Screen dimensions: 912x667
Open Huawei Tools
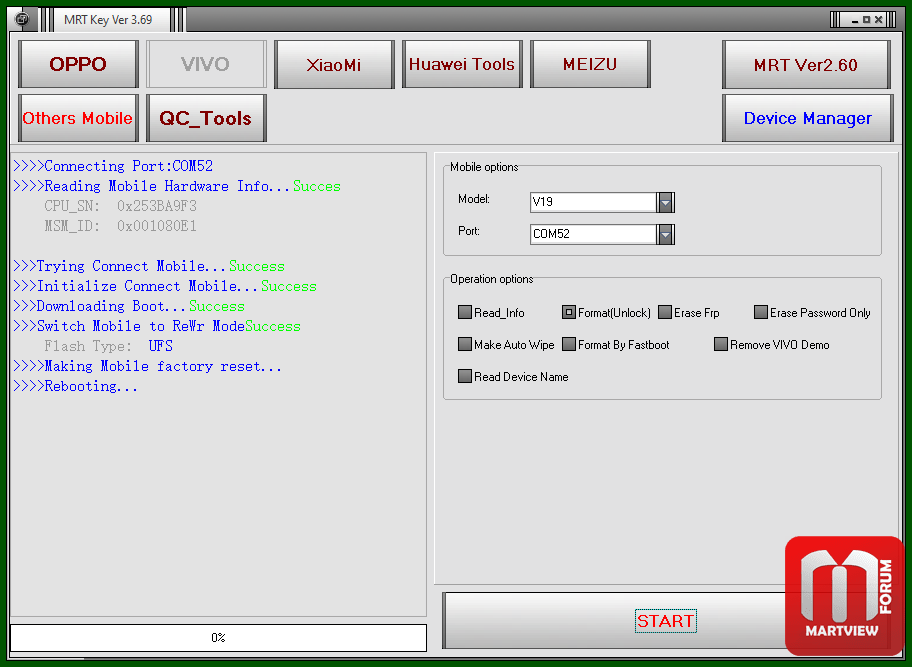(462, 64)
